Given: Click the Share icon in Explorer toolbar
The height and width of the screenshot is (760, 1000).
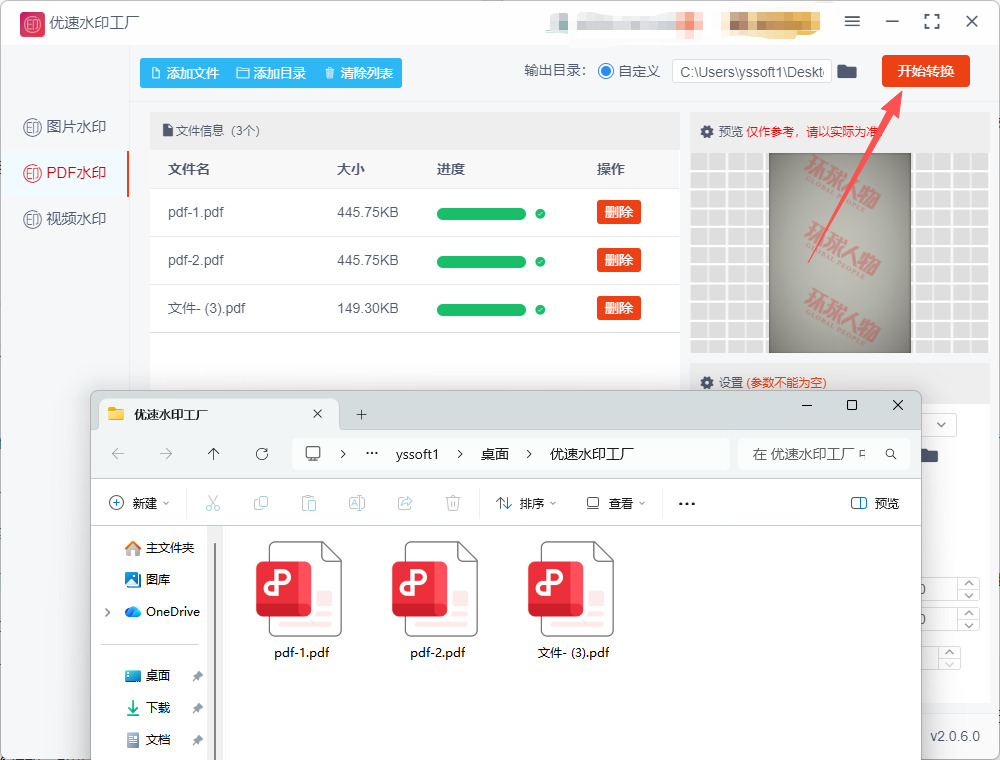Looking at the screenshot, I should [405, 503].
